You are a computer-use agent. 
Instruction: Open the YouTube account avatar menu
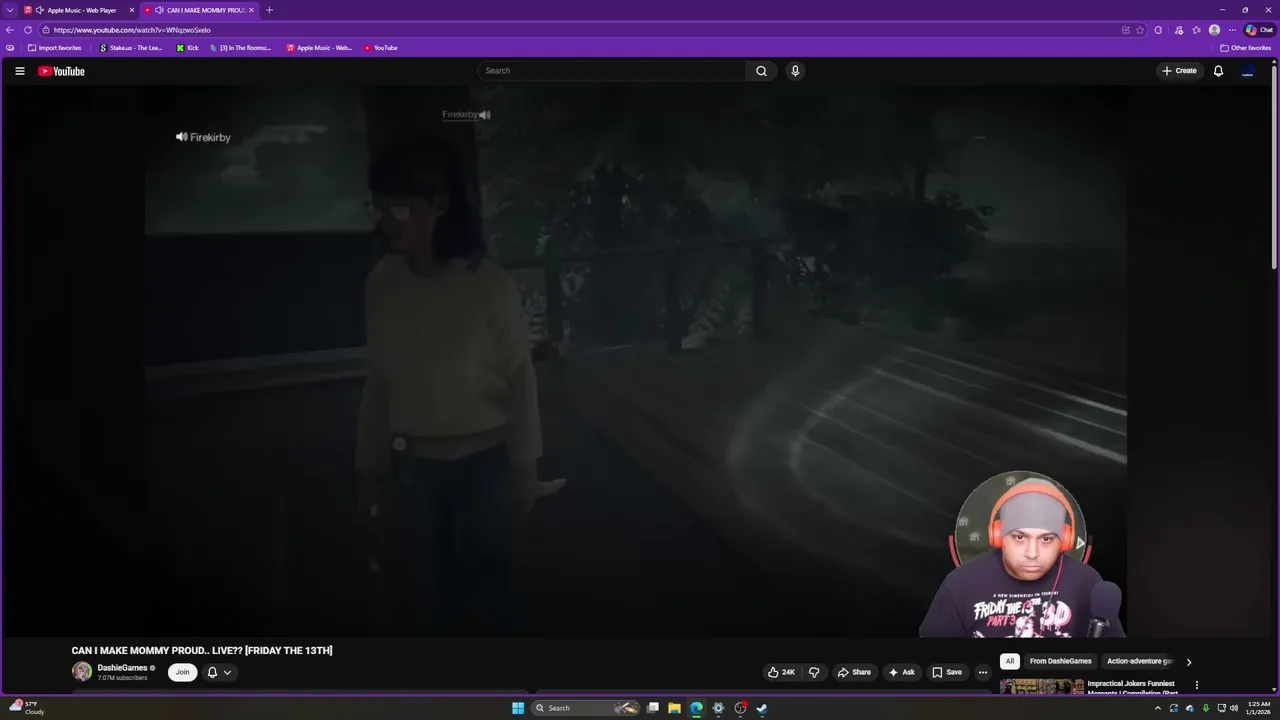1247,71
